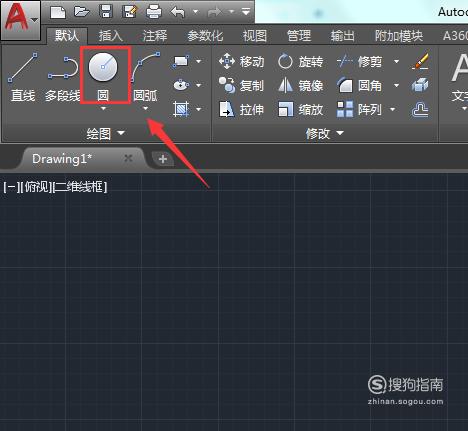Click the erase pencil icon

pyautogui.click(x=420, y=62)
